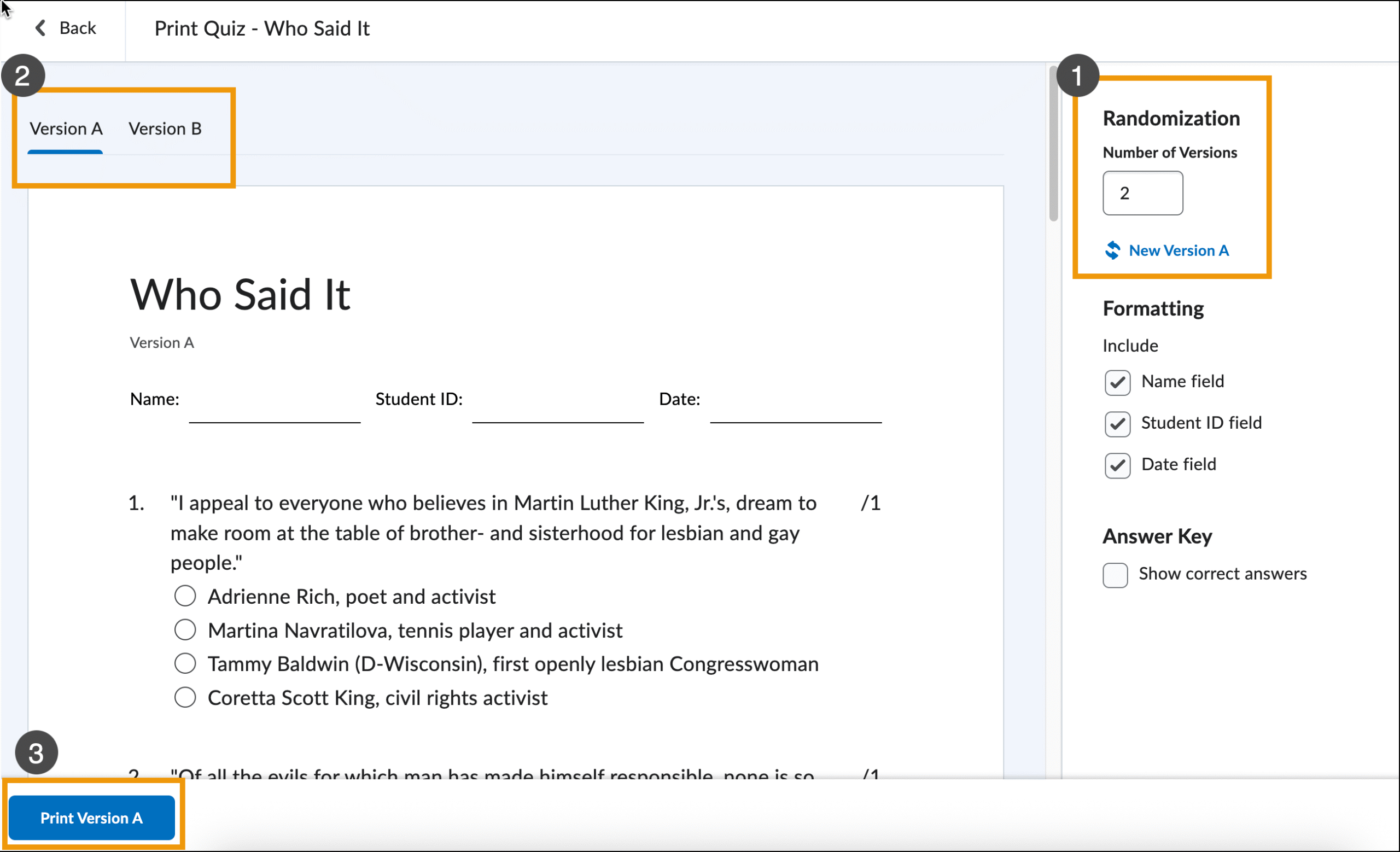The height and width of the screenshot is (852, 1400).
Task: Click the refresh icon beside New Version A
Action: point(1112,250)
